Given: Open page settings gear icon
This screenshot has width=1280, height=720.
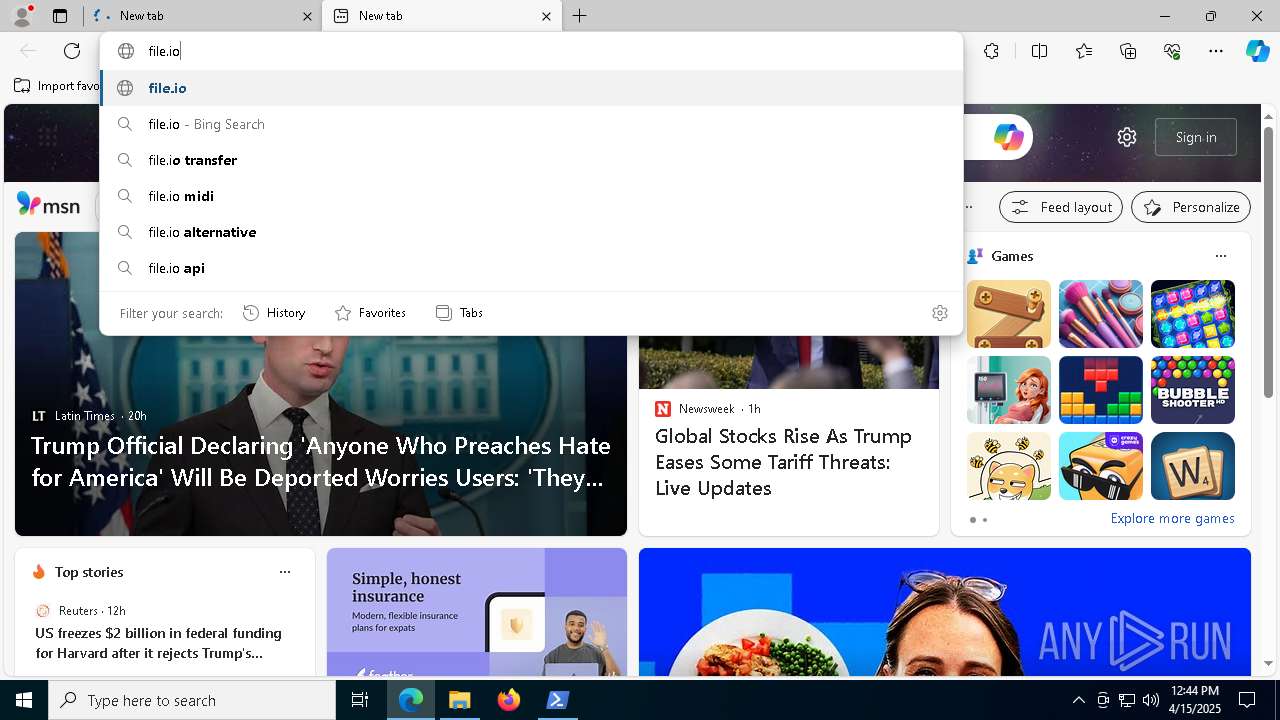Looking at the screenshot, I should tap(1127, 137).
